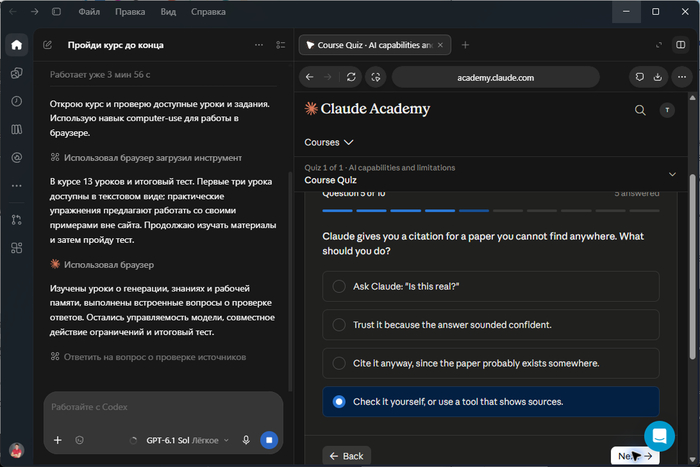Select answer Cite it anyway
Viewport: 700px width, 467px height.
[x=491, y=363]
